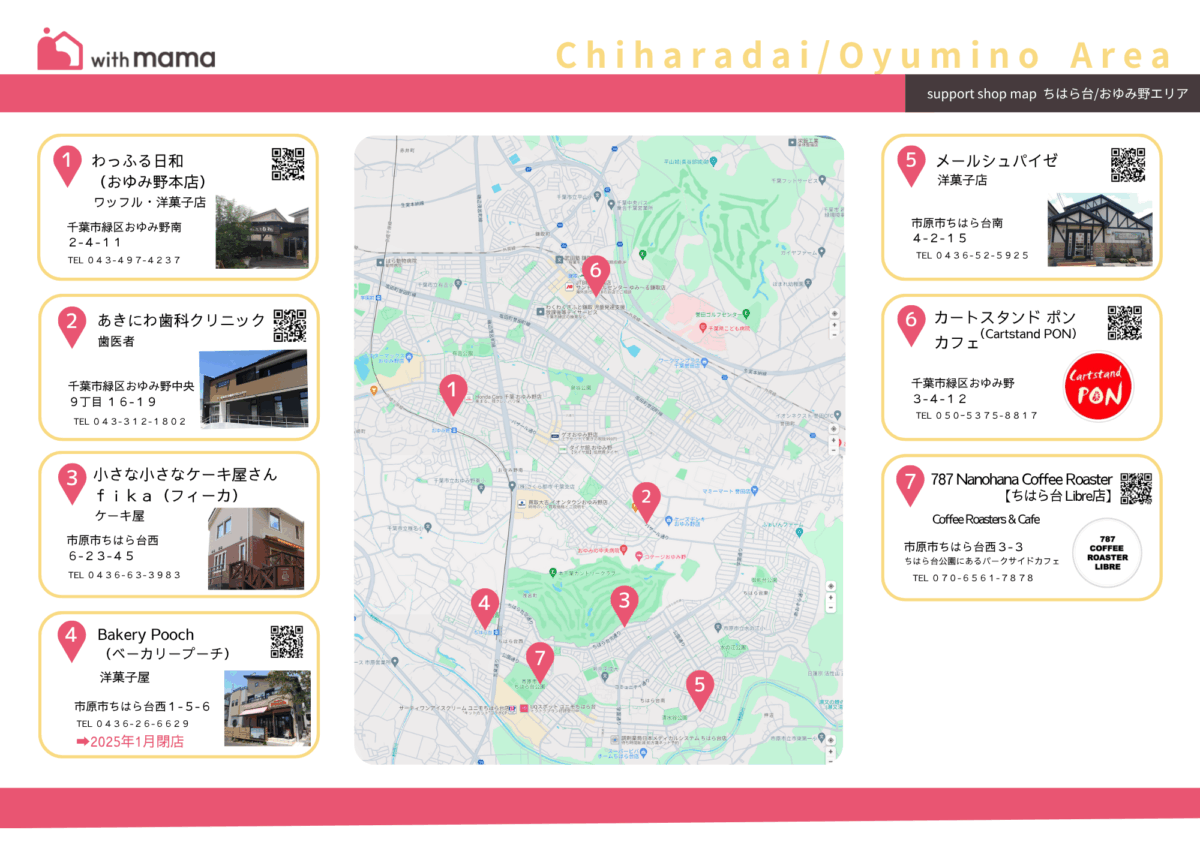The width and height of the screenshot is (1200, 848).
Task: Click the 2025年1月閉店 closure notice
Action: [130, 742]
